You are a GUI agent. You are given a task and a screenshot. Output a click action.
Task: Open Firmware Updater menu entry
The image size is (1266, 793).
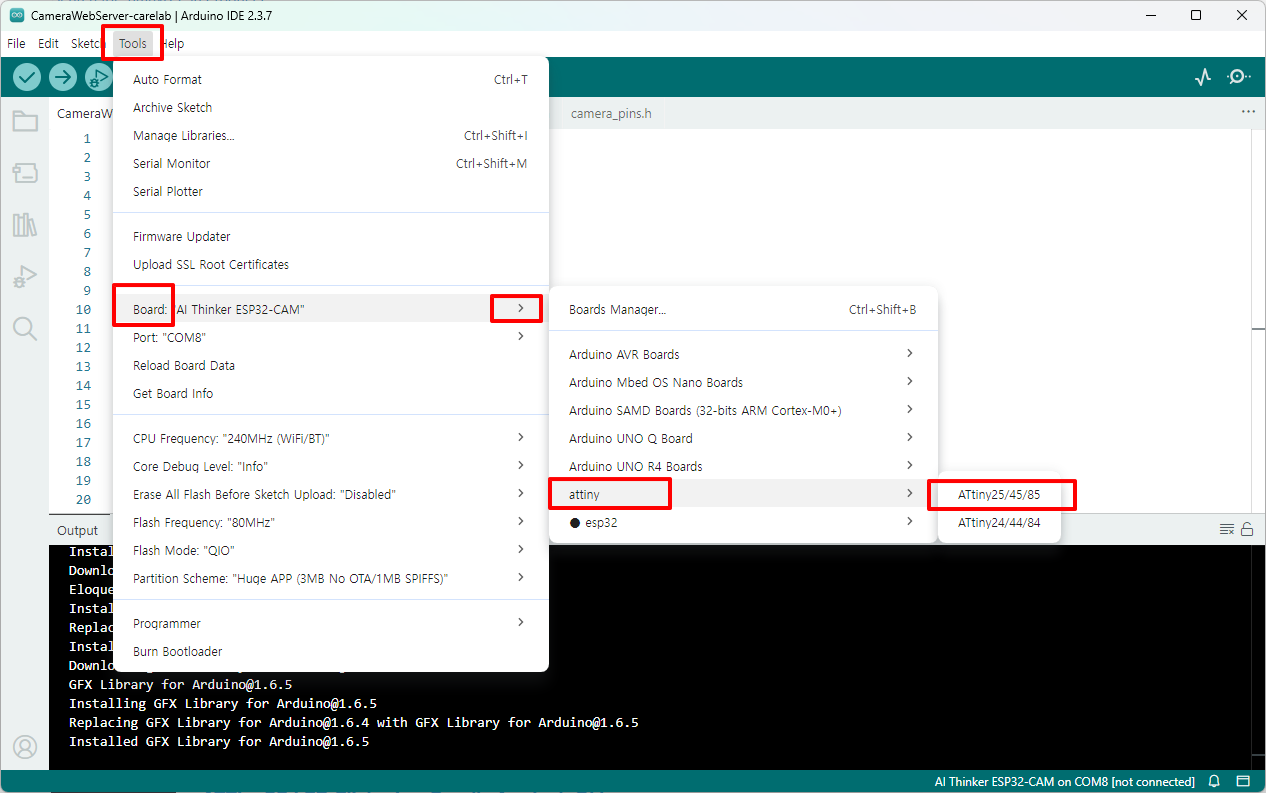coord(331,236)
